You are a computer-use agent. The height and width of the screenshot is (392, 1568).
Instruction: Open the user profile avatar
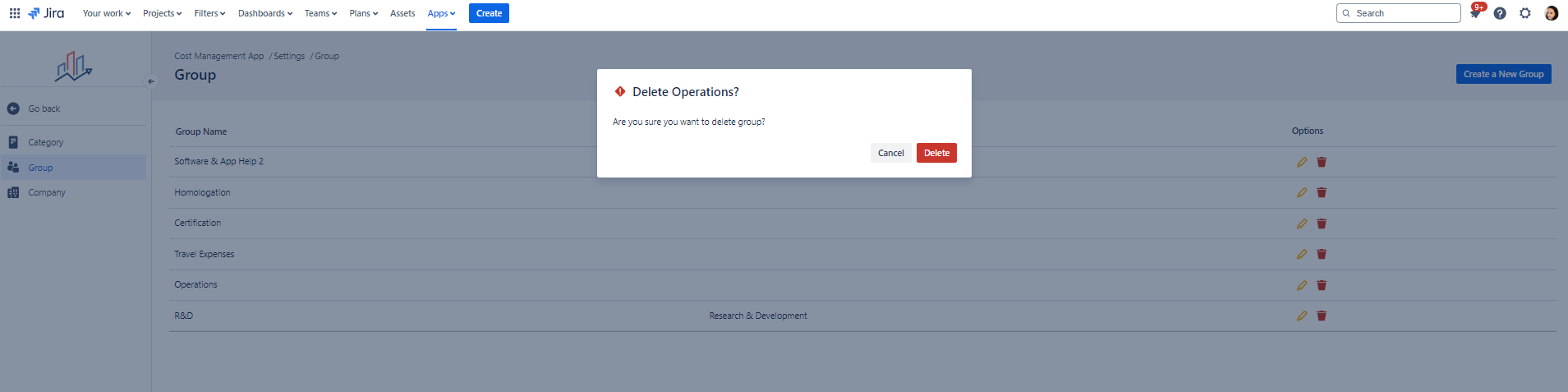(1552, 13)
